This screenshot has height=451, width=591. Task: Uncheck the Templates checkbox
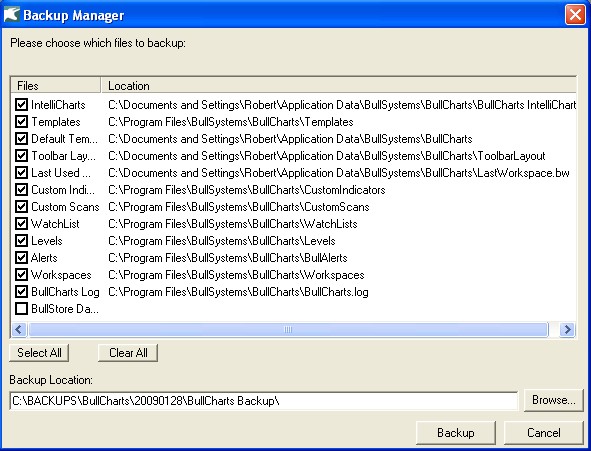(x=21, y=121)
